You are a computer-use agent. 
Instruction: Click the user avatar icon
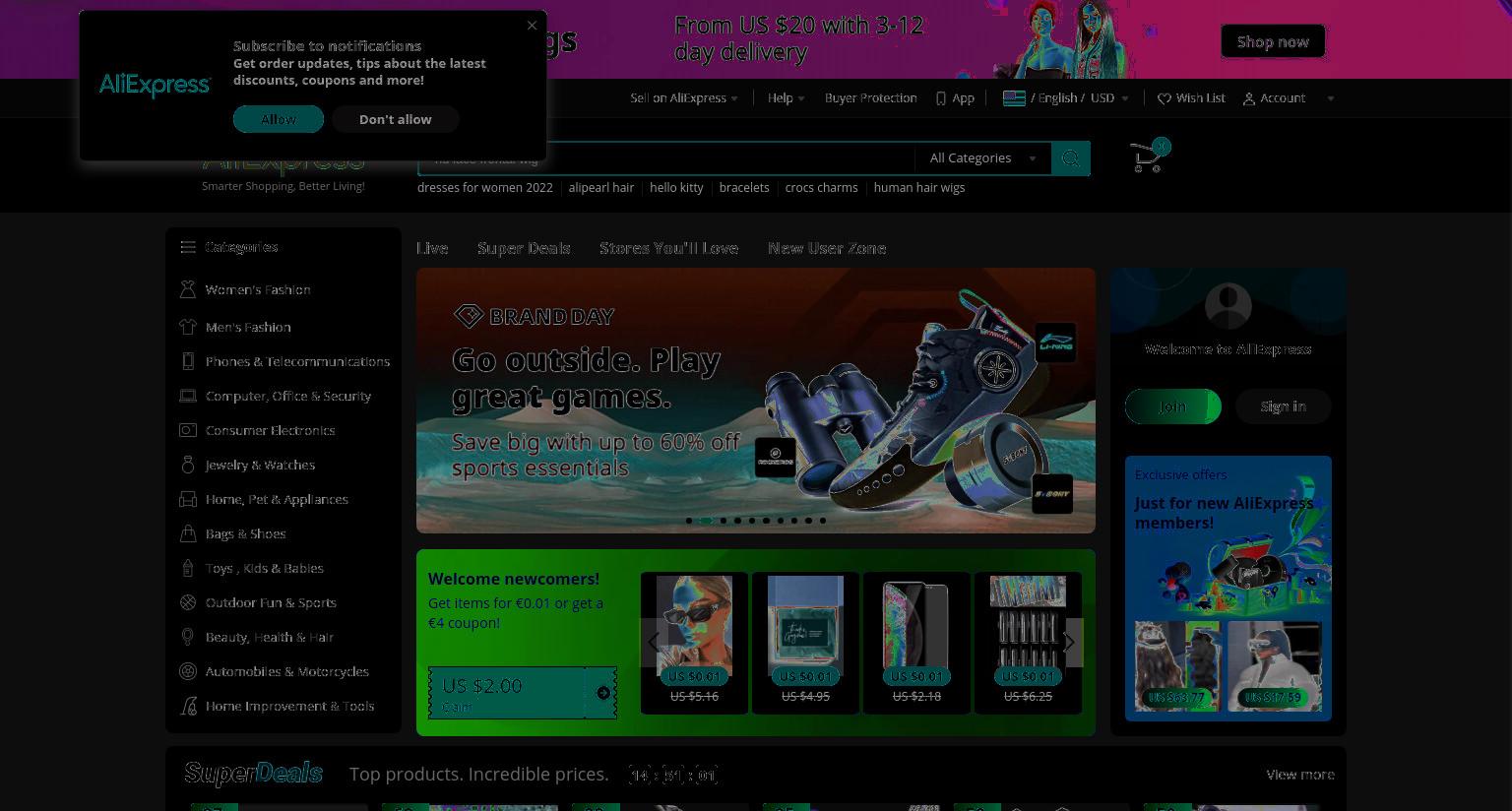pos(1228,306)
